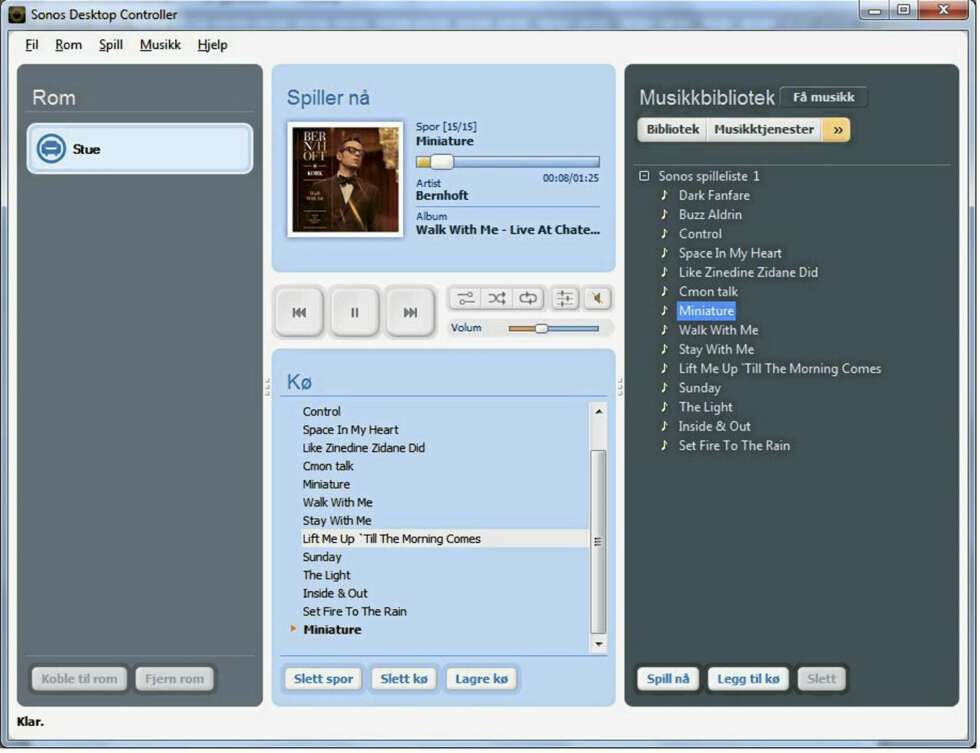980x753 pixels.
Task: Click the note icon beside Like Zinedine Zidane Did in library
Action: coord(664,272)
